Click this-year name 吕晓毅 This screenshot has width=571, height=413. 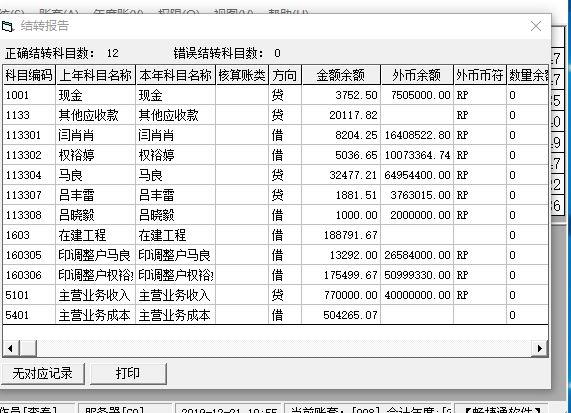click(156, 216)
